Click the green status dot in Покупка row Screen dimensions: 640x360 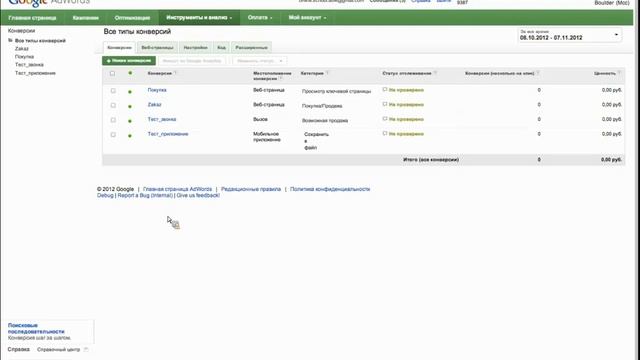click(x=130, y=92)
